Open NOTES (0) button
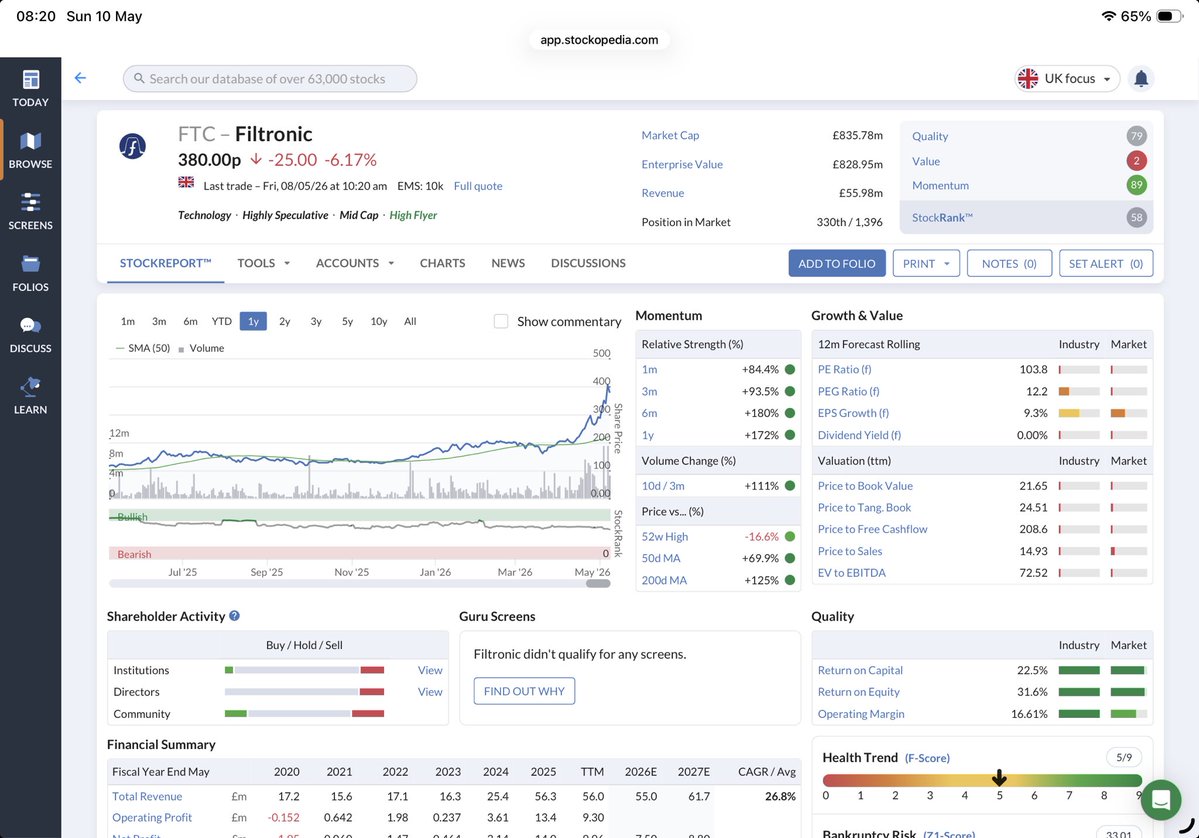 click(x=1009, y=263)
